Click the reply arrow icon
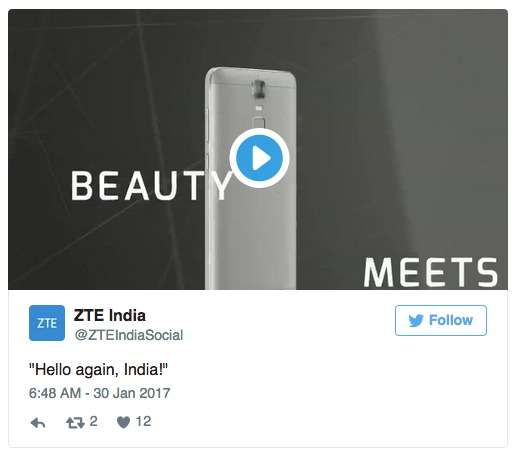Screen dimensions: 518x455 point(38,423)
